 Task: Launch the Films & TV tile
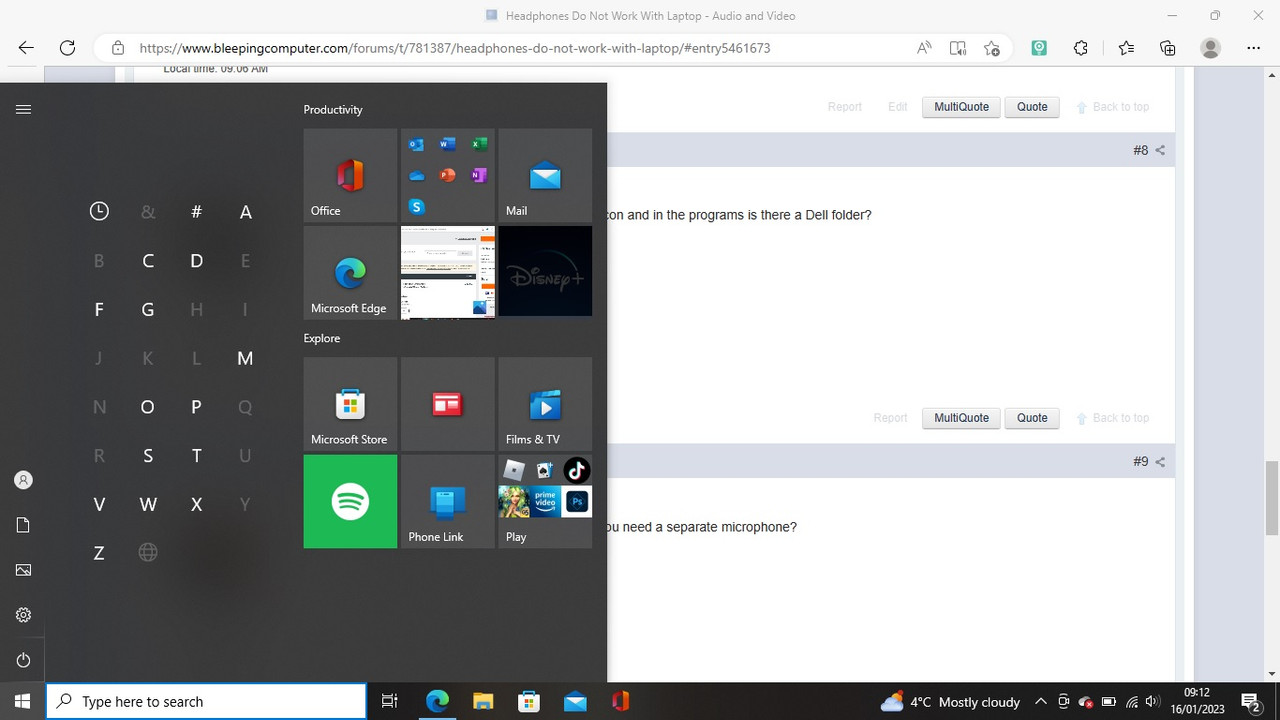(545, 404)
